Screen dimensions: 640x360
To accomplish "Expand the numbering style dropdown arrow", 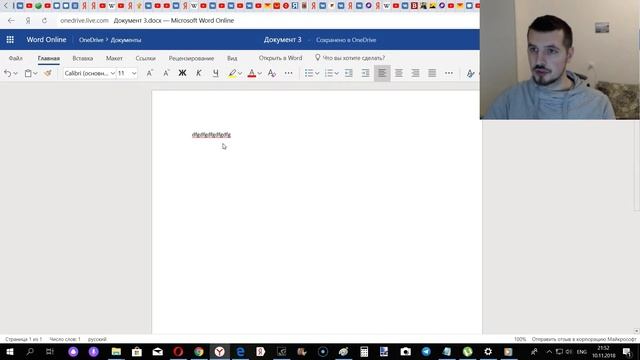I will pyautogui.click(x=337, y=73).
